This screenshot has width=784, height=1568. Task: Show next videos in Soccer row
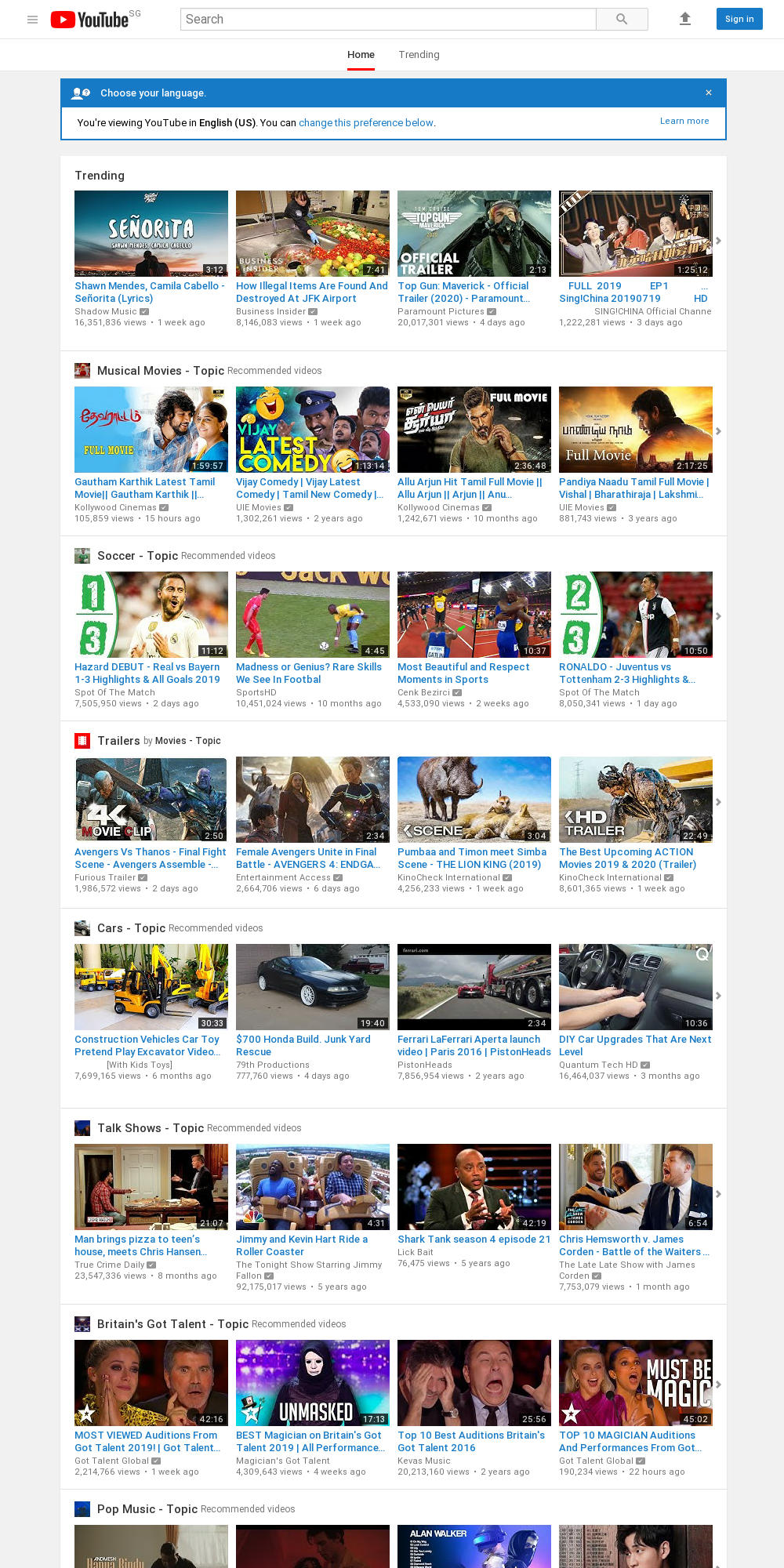(x=718, y=616)
